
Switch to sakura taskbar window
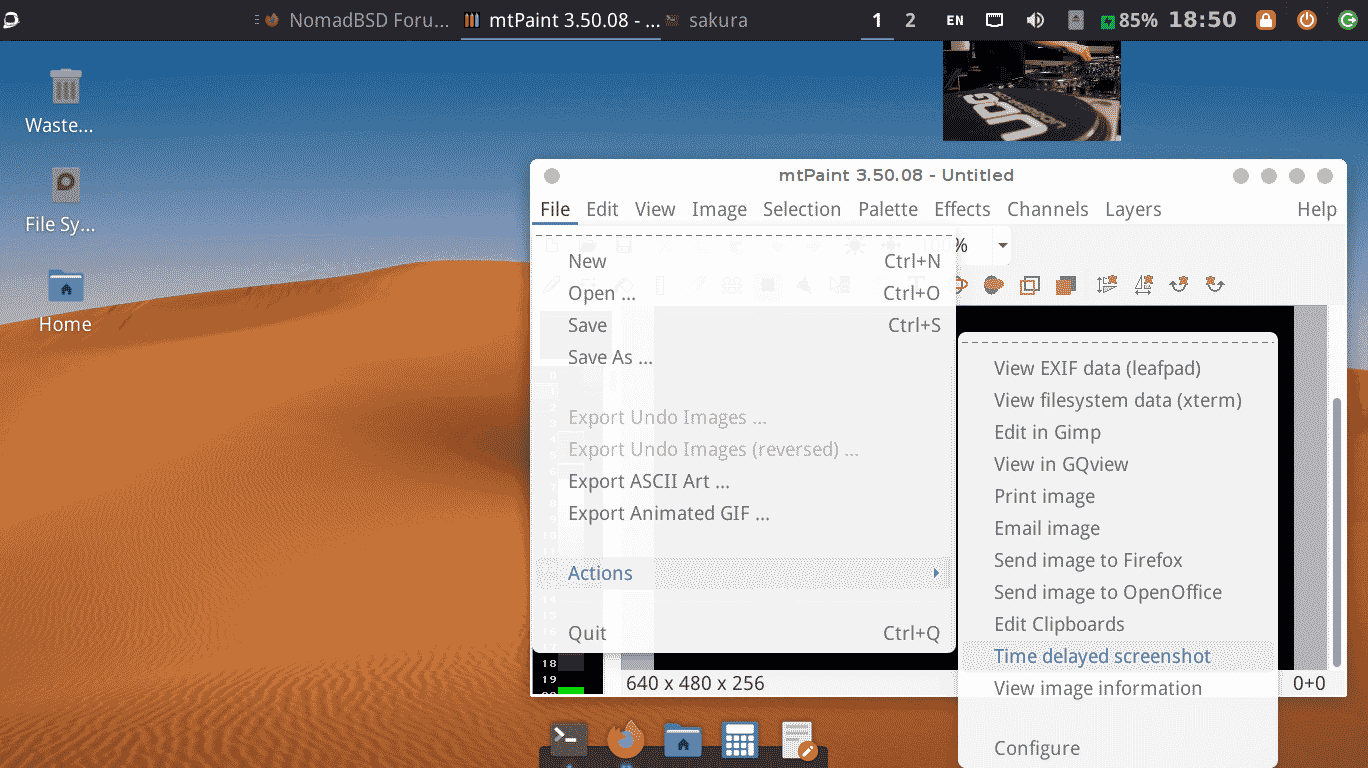[x=707, y=20]
